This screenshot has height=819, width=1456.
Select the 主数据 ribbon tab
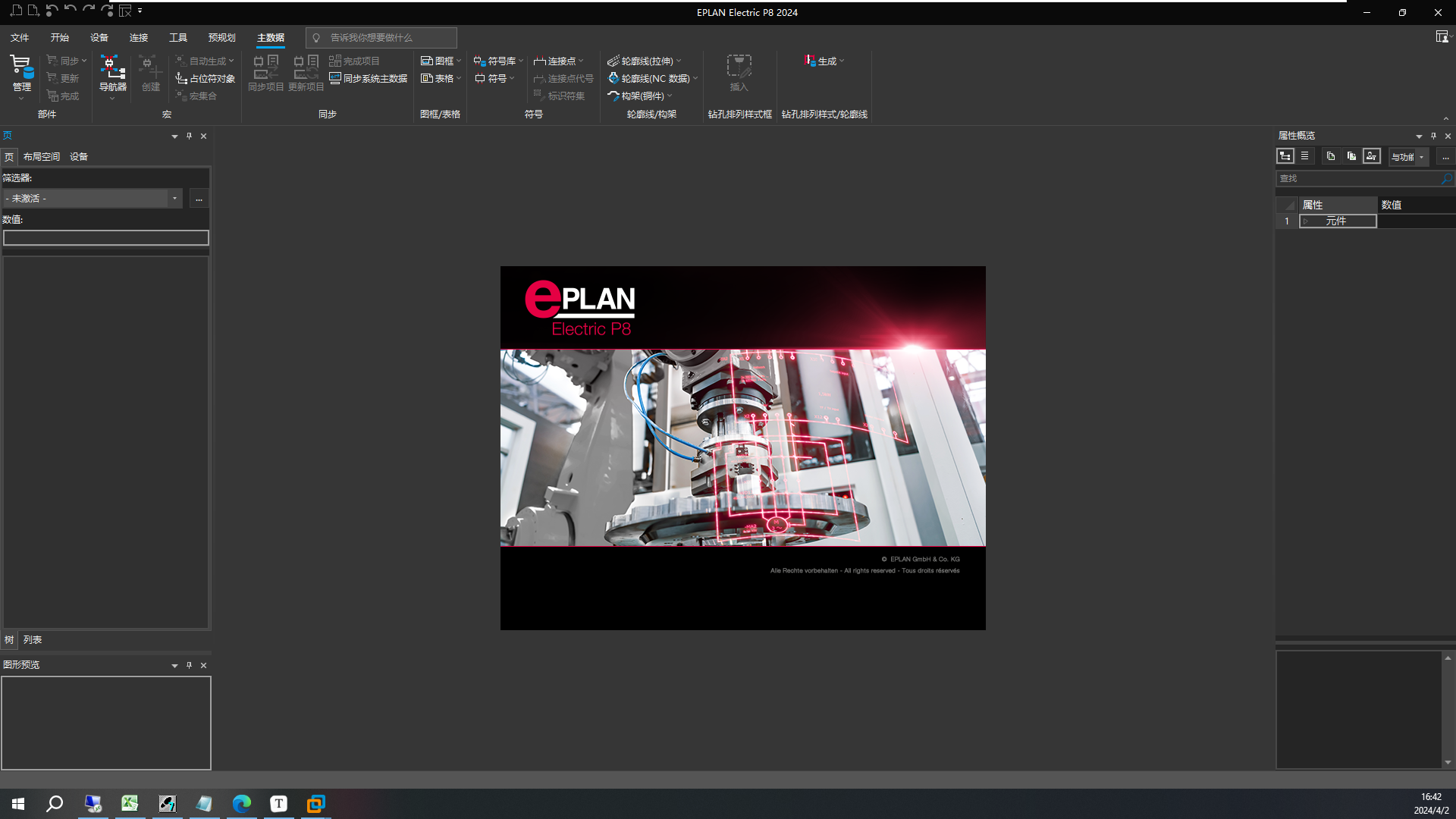(x=271, y=37)
